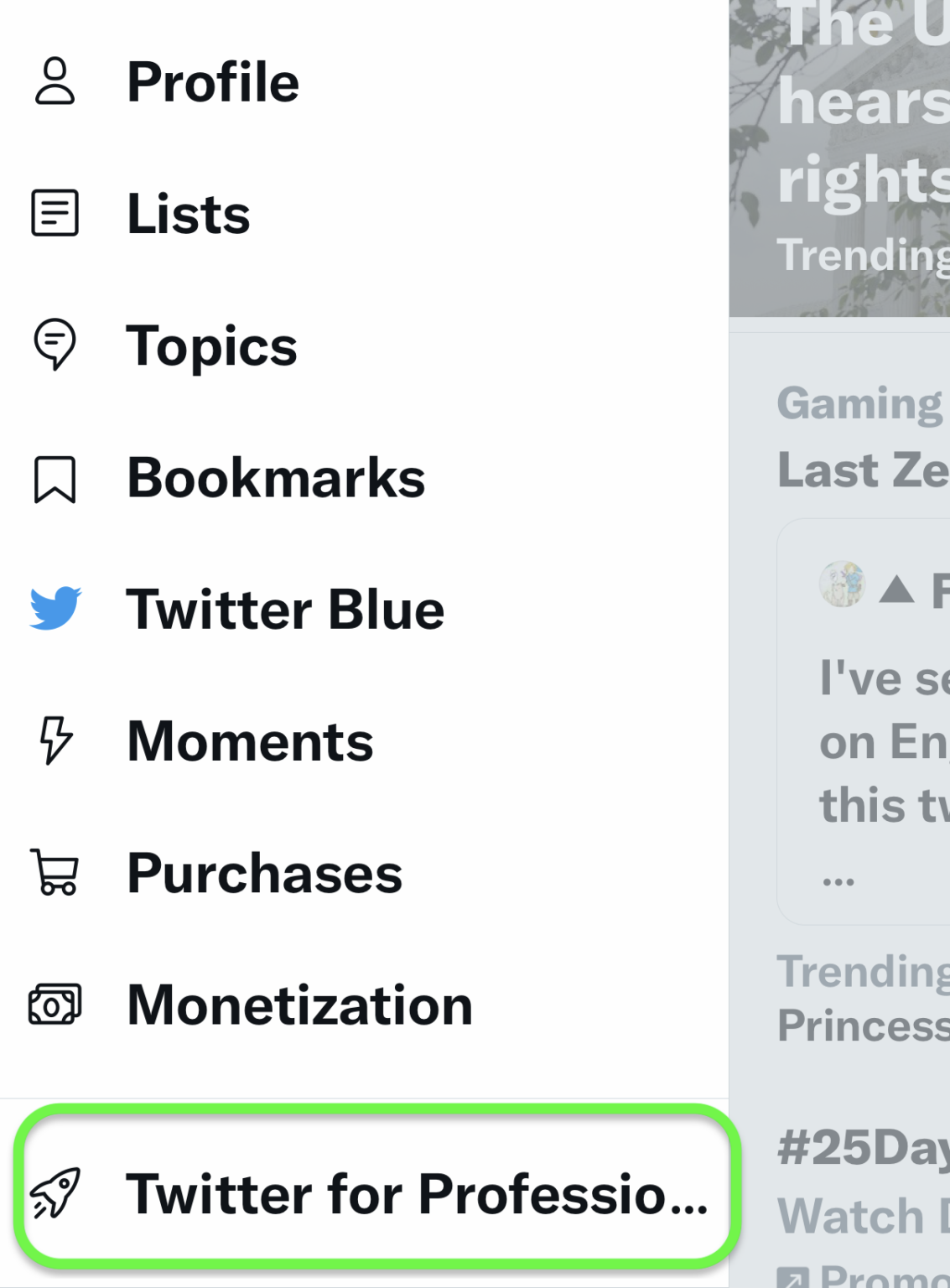
Task: Select Topics in the side menu
Action: click(x=211, y=345)
